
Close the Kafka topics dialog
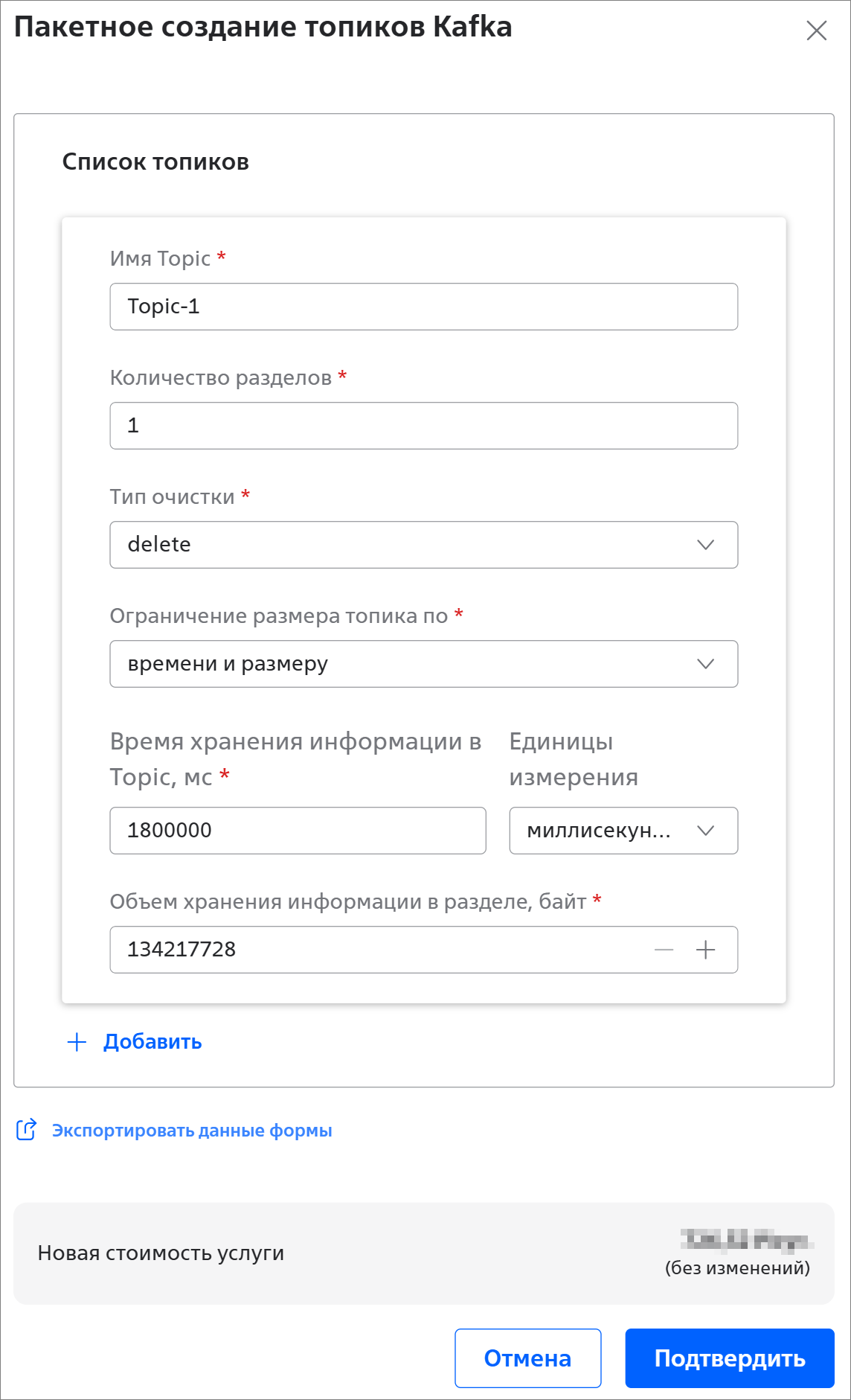click(x=816, y=31)
